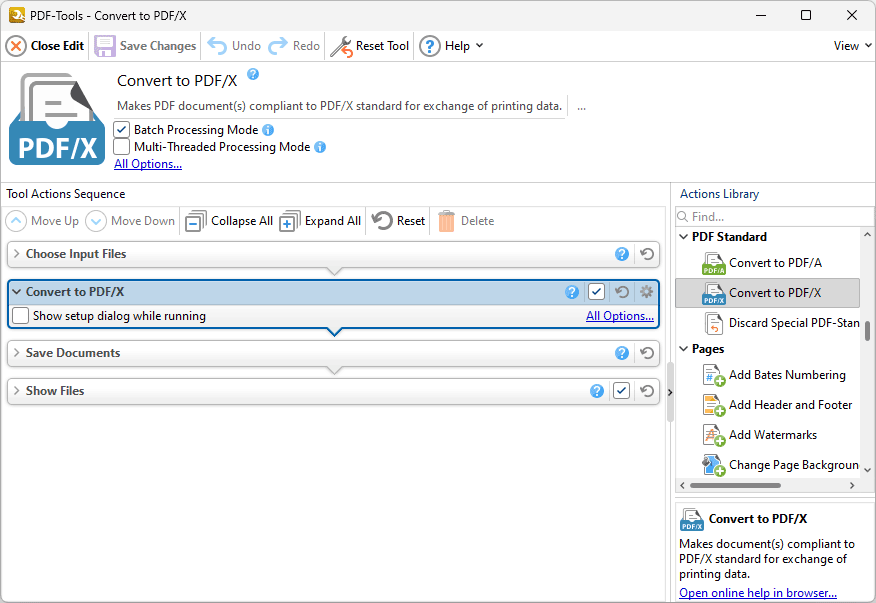The height and width of the screenshot is (603, 876).
Task: Collapse the Actions Library panel splitter arrow
Action: [670, 392]
